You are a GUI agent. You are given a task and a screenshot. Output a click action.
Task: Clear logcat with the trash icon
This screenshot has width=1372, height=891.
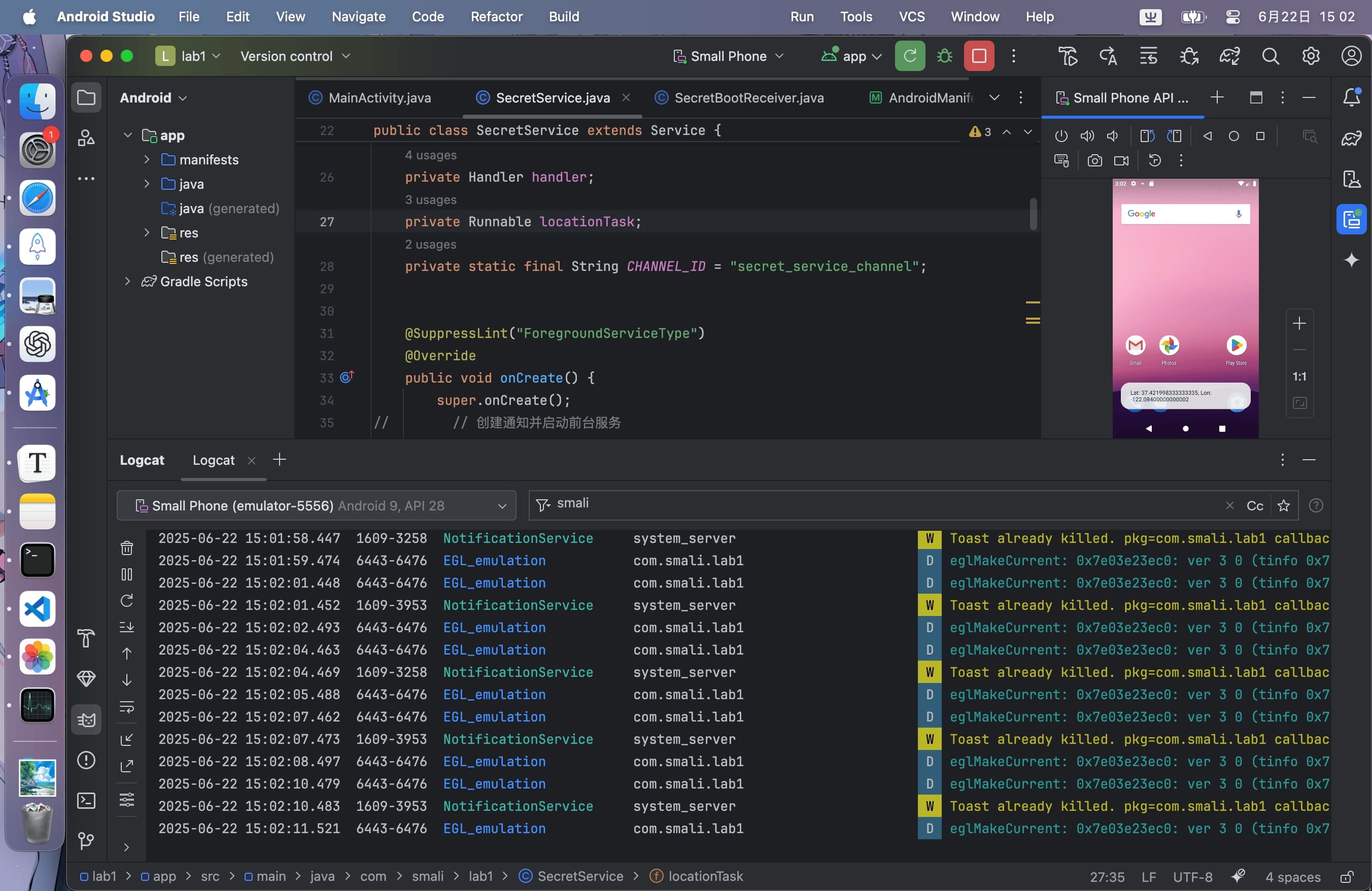click(x=127, y=547)
